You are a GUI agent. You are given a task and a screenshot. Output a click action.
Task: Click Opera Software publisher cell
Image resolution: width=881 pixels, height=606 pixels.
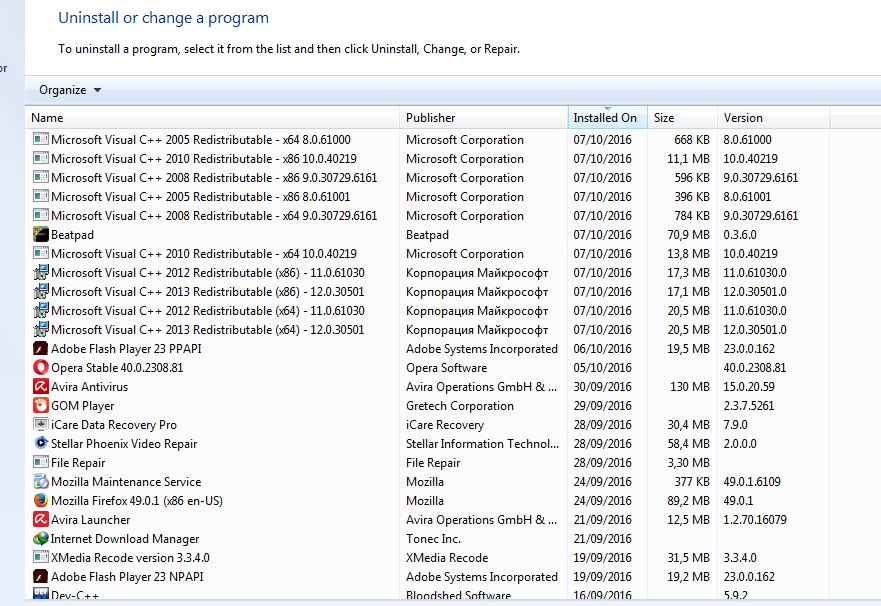point(447,368)
